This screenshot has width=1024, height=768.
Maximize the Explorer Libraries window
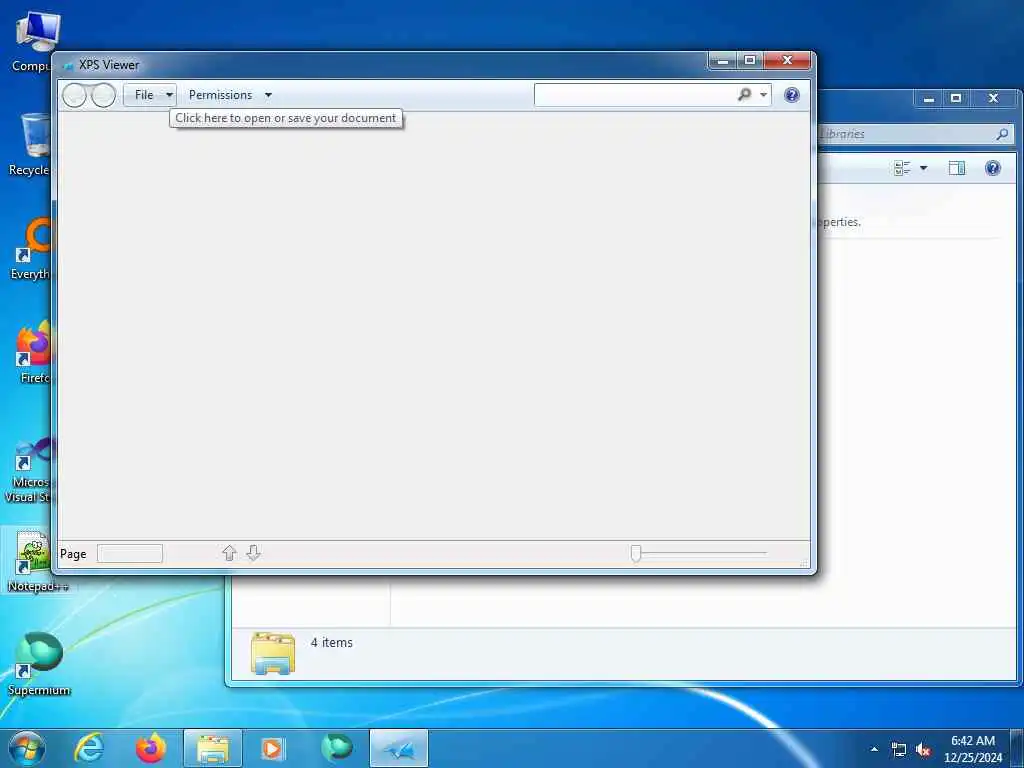tap(956, 99)
